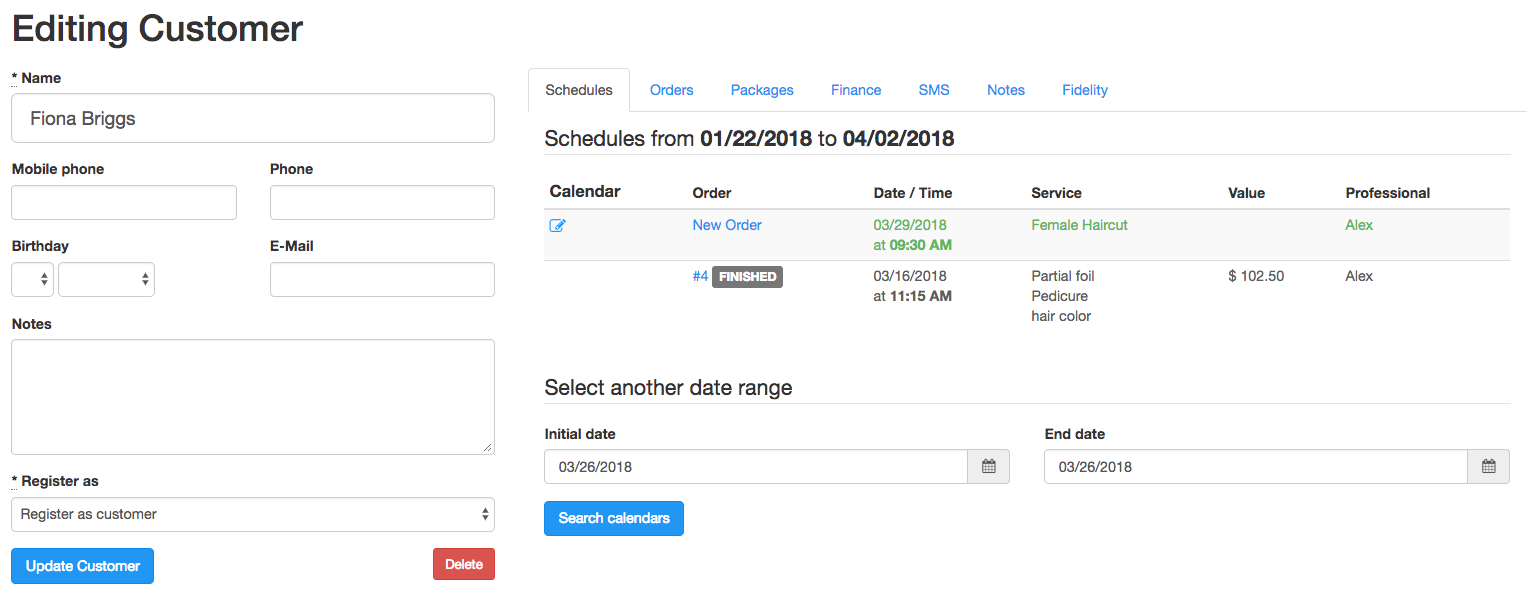This screenshot has width=1527, height=594.
Task: Select the SMS tab
Action: 934,90
